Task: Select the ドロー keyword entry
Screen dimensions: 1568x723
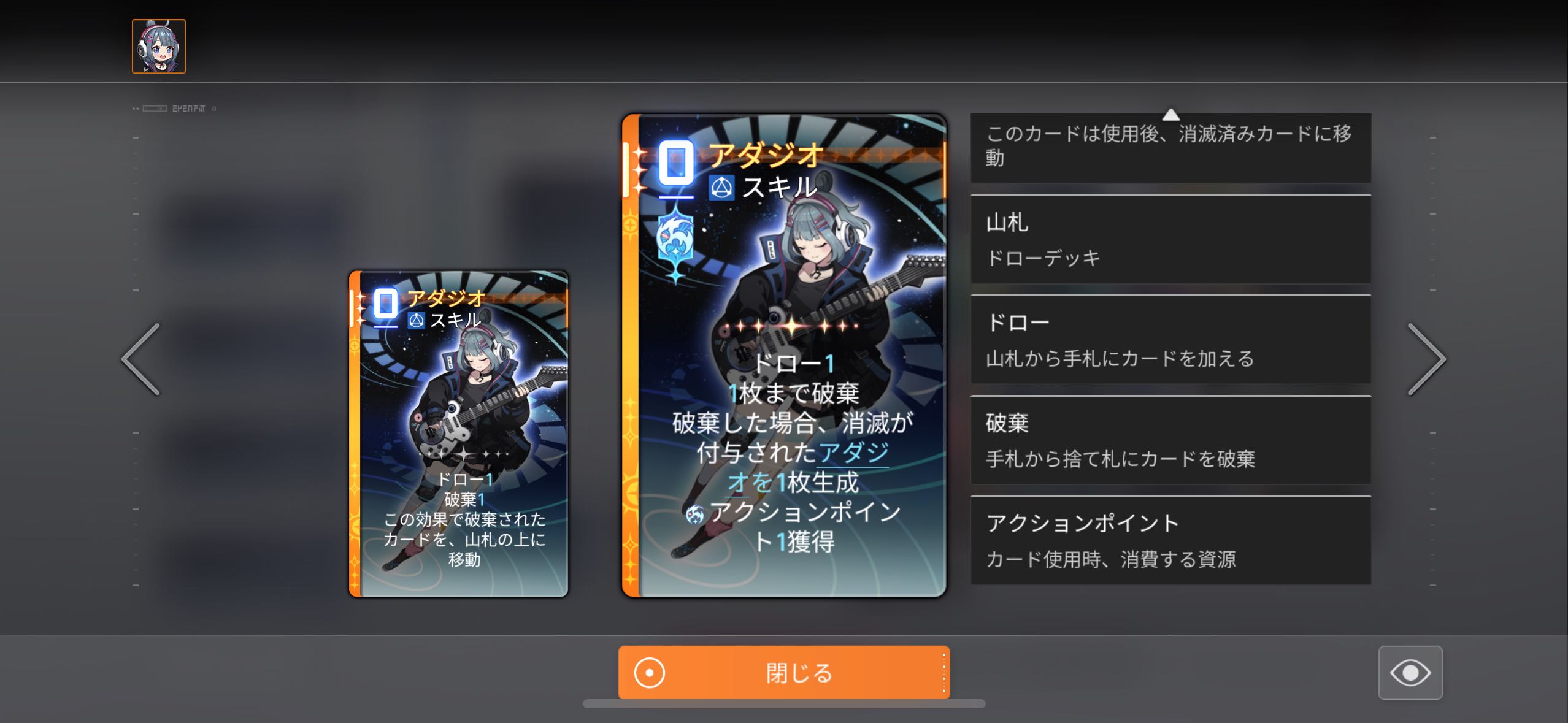Action: (1170, 340)
